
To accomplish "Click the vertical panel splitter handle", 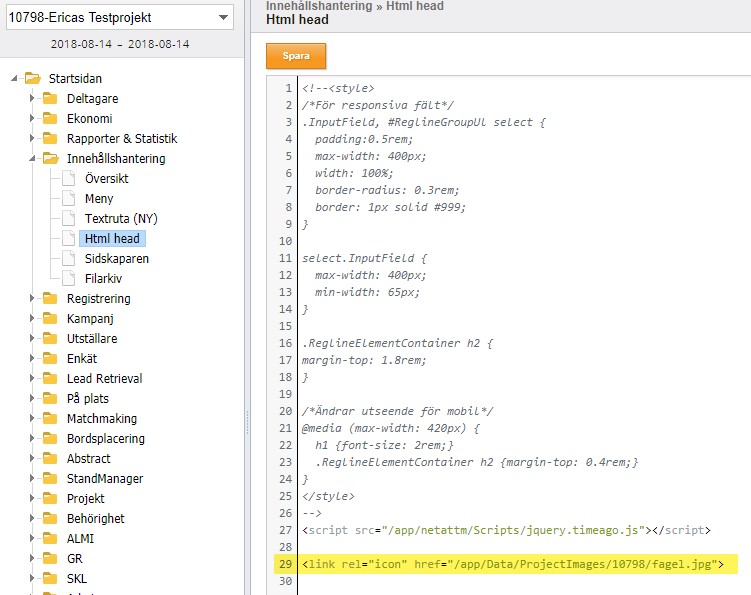I will tap(247, 422).
